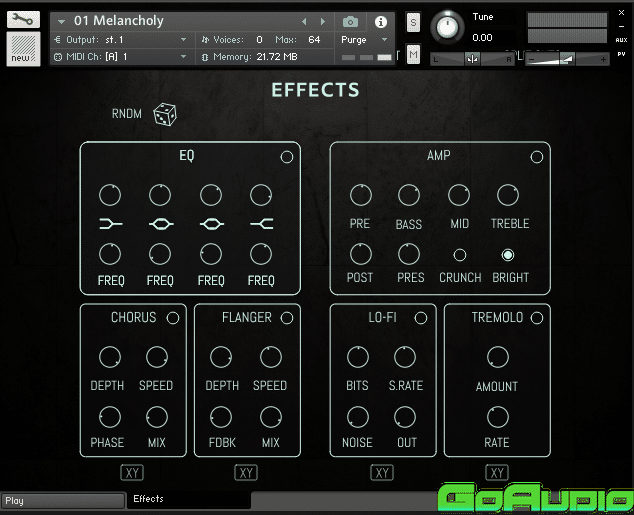Select the Effects tab at bottom
Screen dimensions: 634x515
188,499
